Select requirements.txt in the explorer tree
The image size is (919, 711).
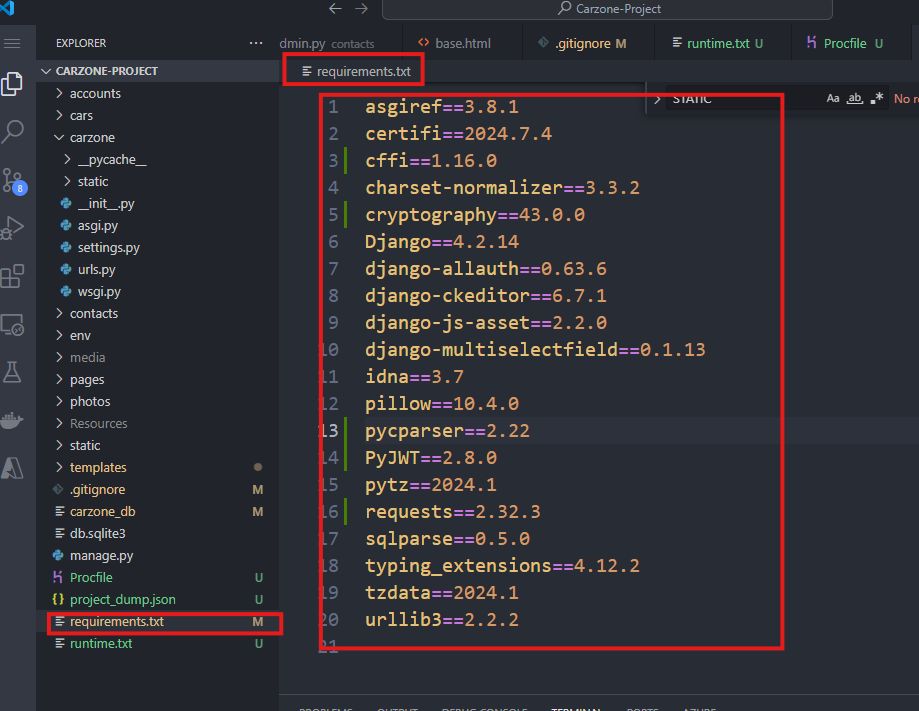(x=158, y=621)
